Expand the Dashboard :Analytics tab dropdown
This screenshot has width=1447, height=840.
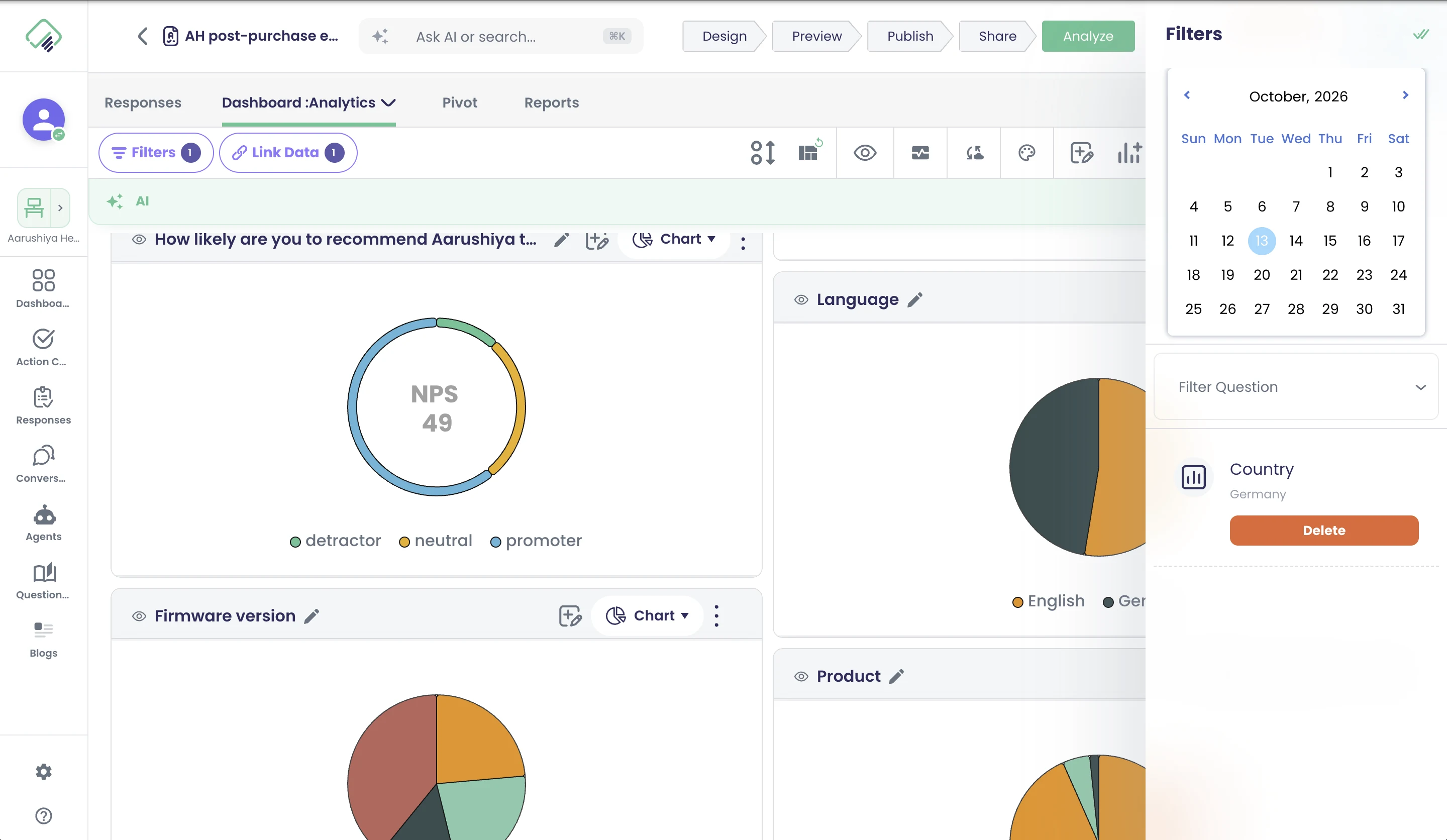[389, 103]
